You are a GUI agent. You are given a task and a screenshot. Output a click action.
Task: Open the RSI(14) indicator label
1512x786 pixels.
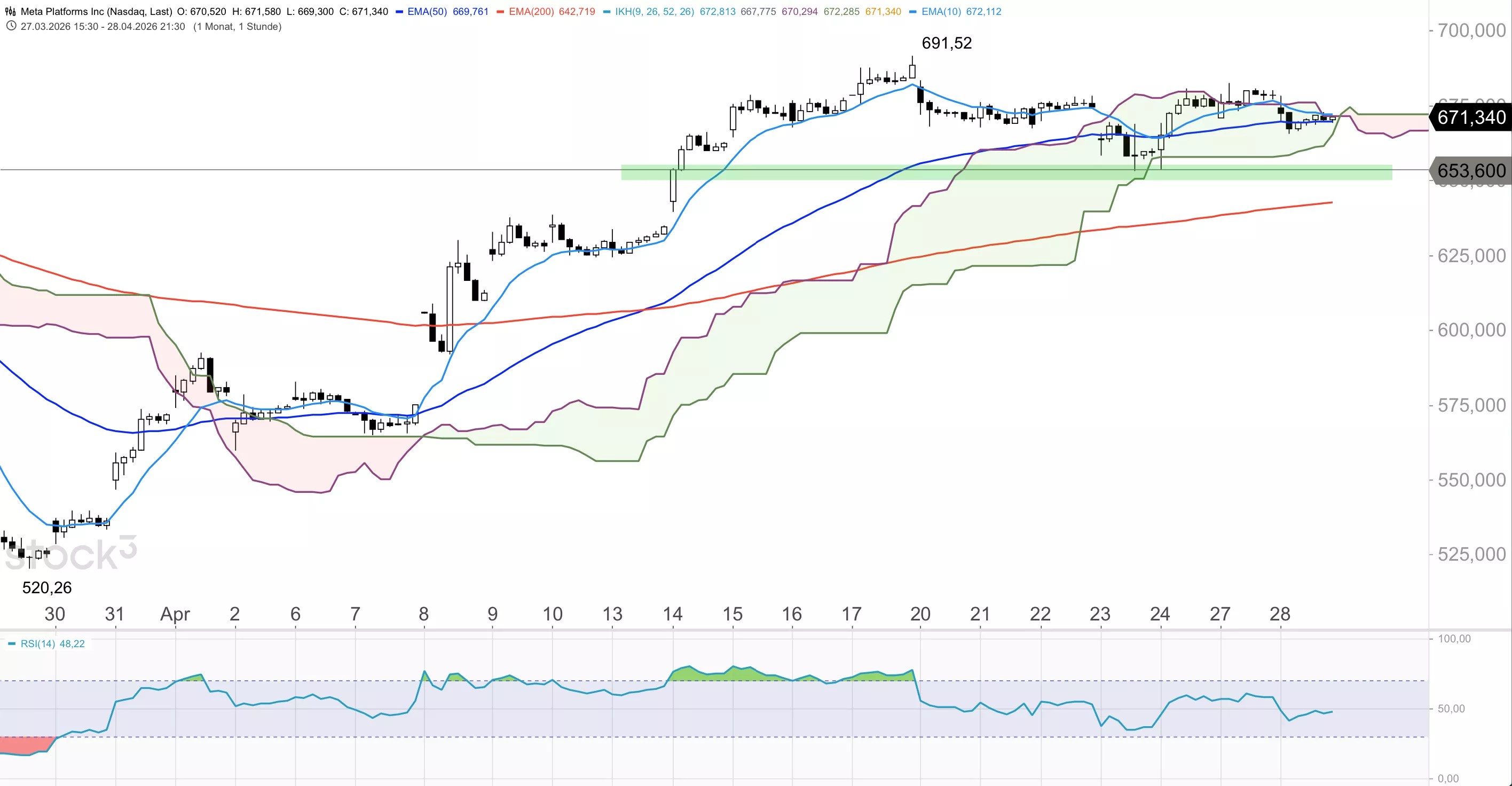coord(37,644)
